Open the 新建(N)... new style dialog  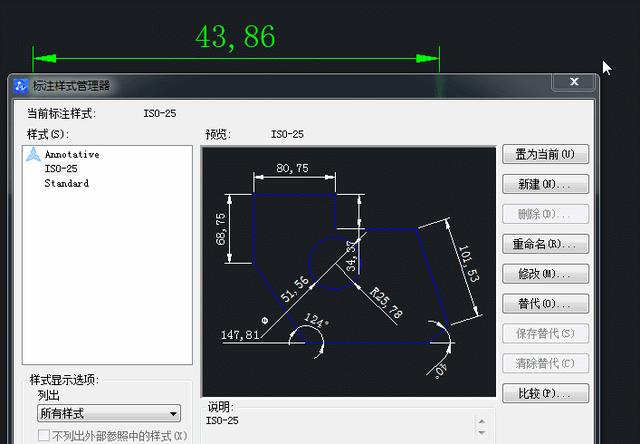point(545,184)
